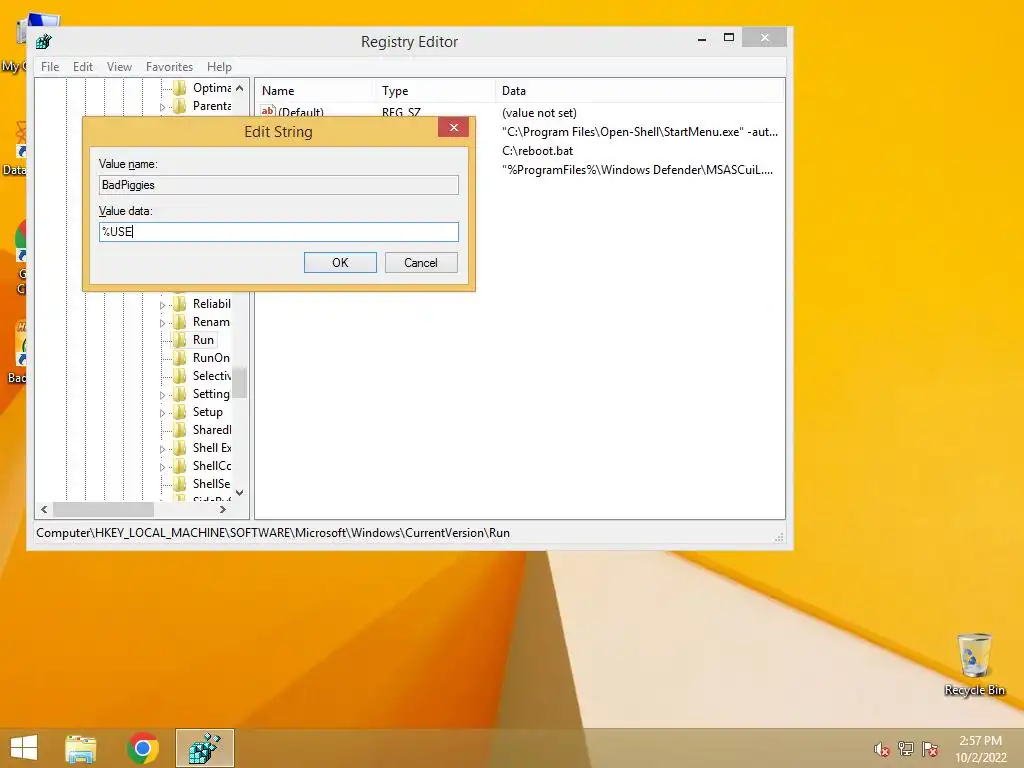Click the Open-Shell StartMenu.exe data entry
Screen dimensions: 1024x768
[640, 132]
